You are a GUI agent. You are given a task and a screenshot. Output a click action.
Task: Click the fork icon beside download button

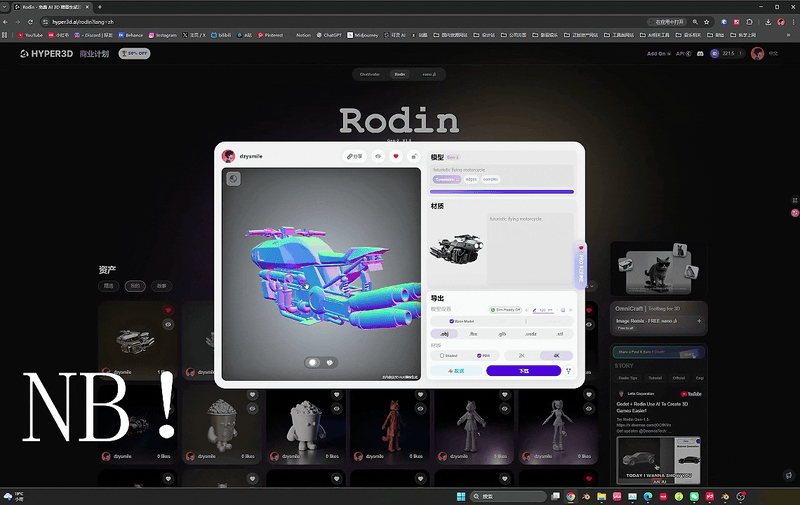[x=569, y=371]
